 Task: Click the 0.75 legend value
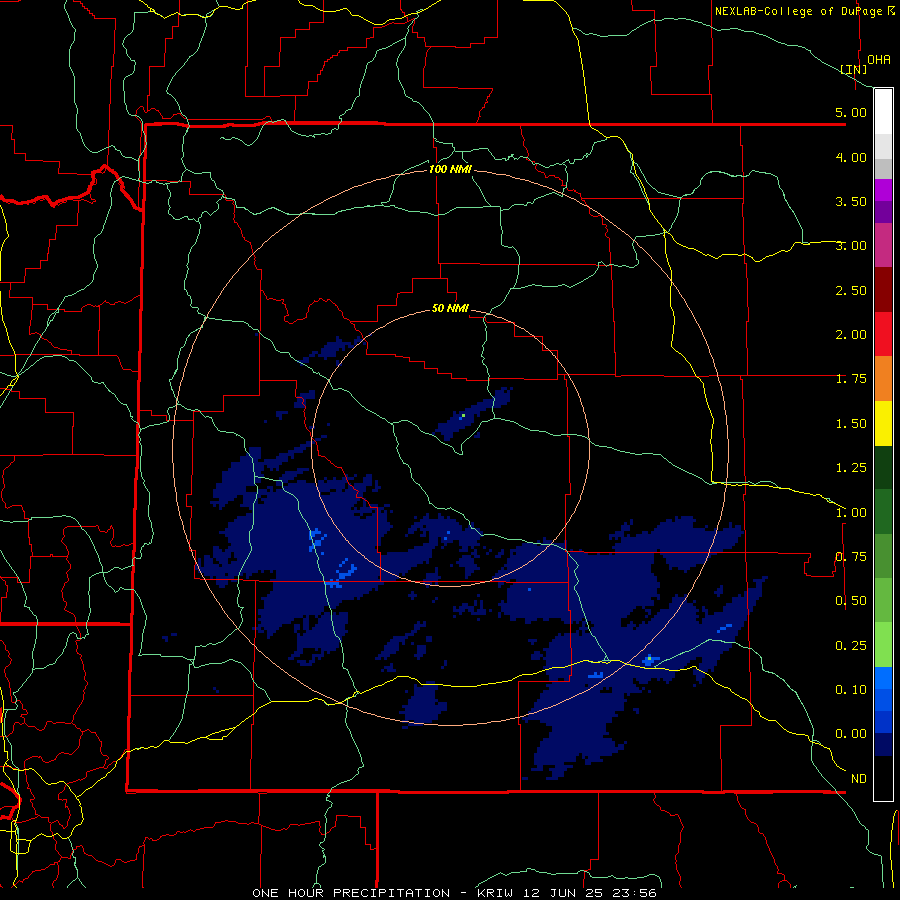pos(851,557)
